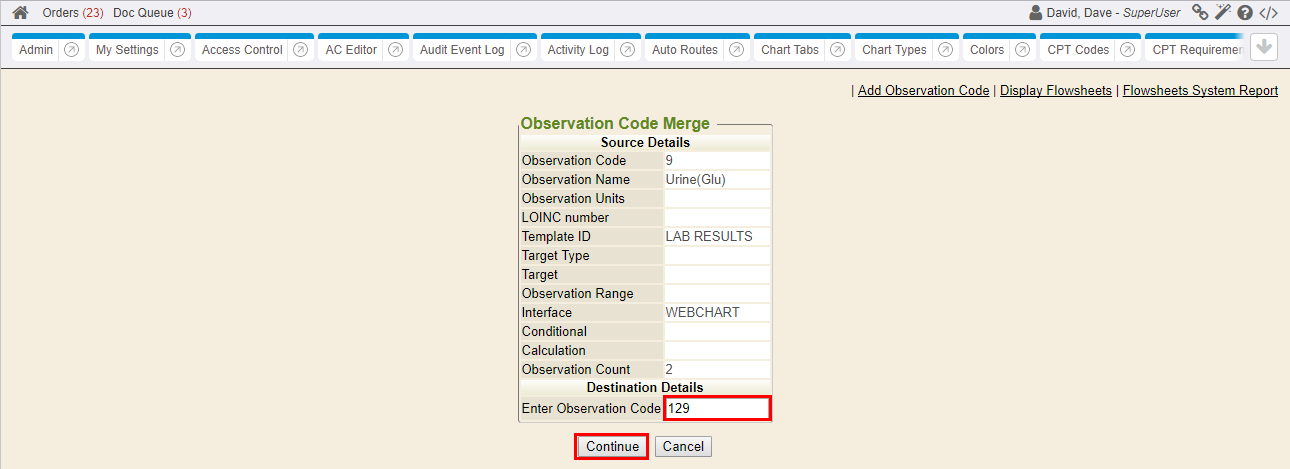Click the magic wand icon

coord(1222,13)
